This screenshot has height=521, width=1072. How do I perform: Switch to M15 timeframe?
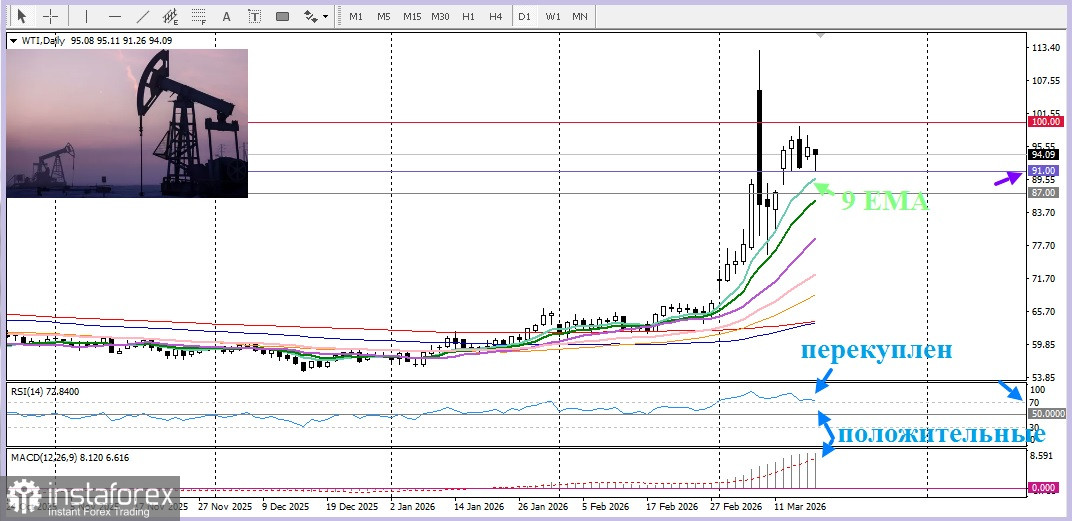click(x=412, y=16)
